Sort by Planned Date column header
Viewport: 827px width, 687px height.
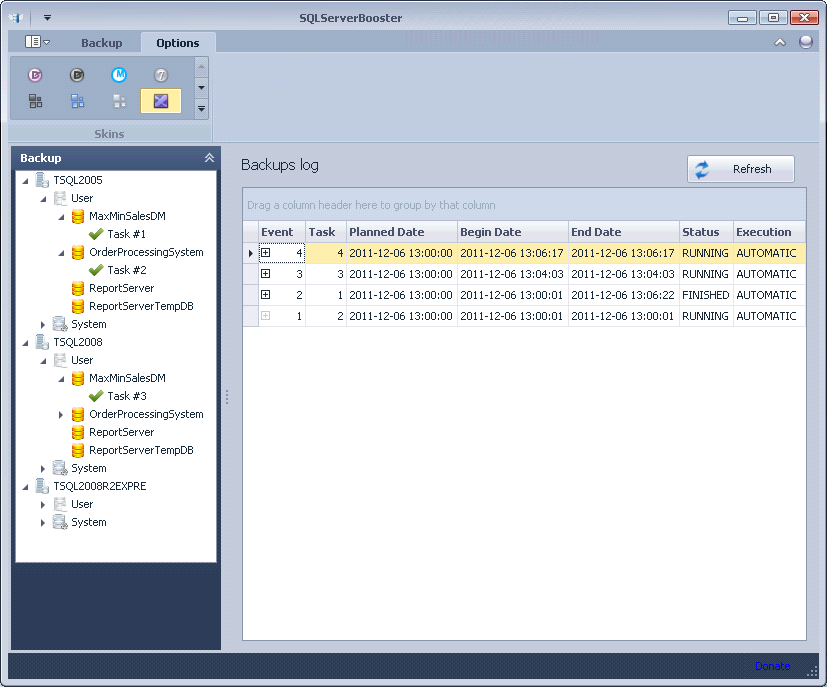402,232
